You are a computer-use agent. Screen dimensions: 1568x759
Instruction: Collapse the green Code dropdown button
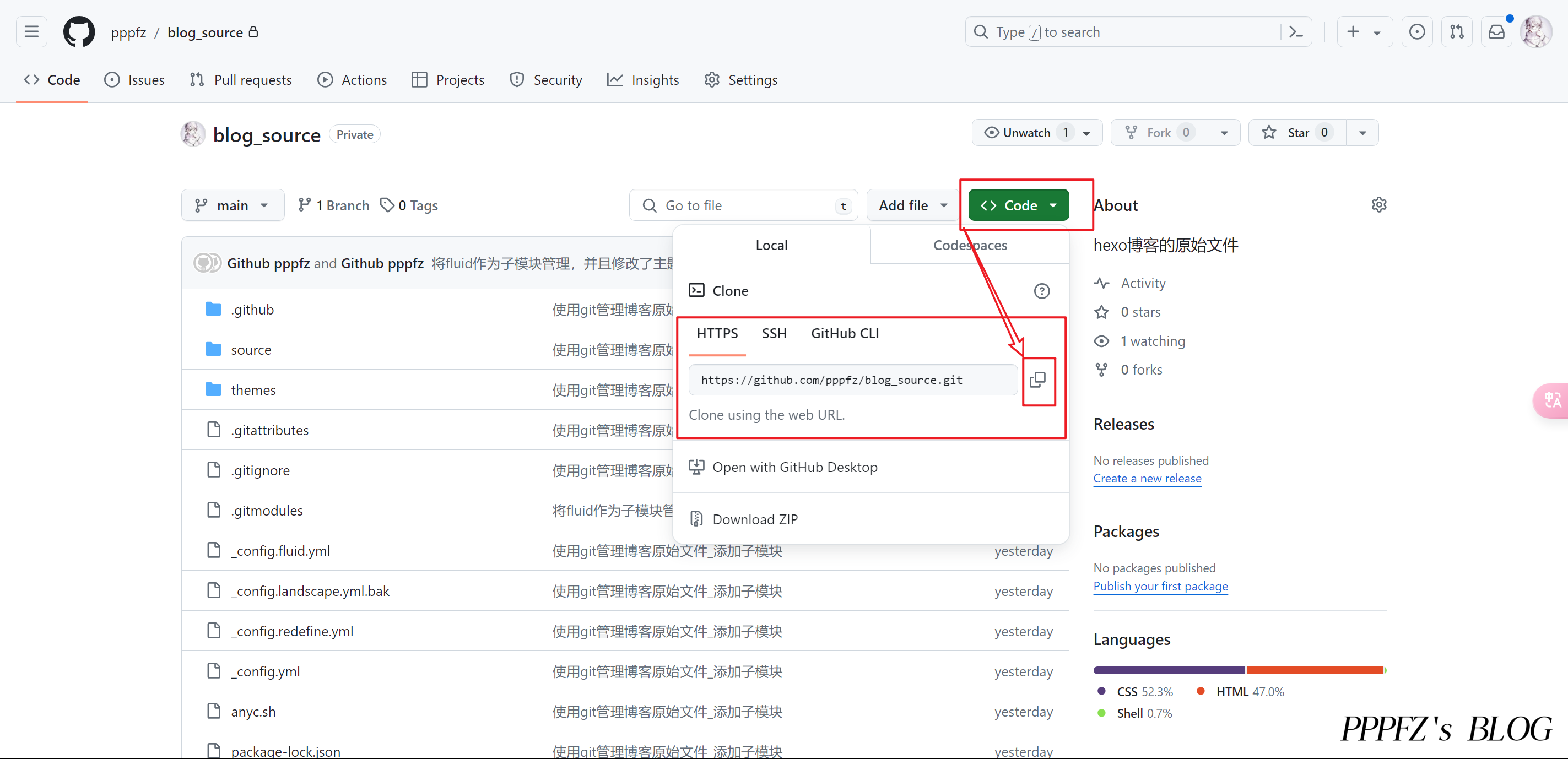(1018, 205)
